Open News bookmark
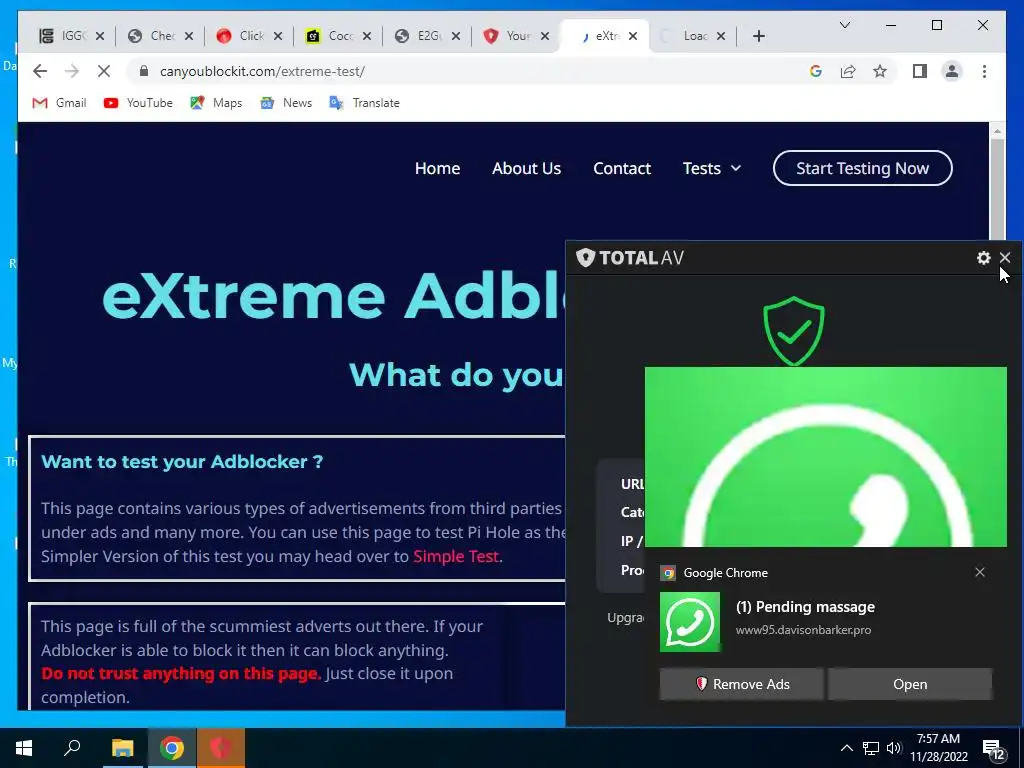This screenshot has height=768, width=1024. point(286,103)
